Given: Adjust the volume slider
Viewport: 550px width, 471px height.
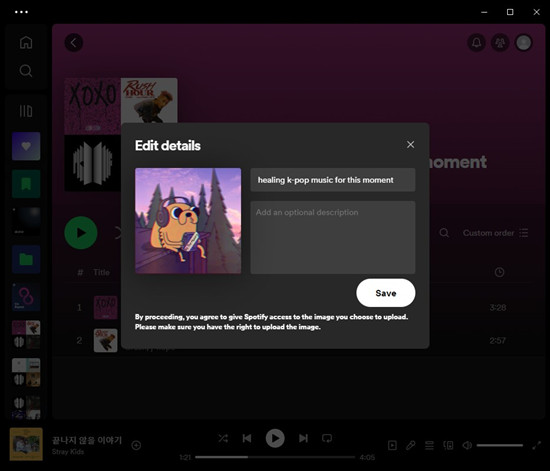Looking at the screenshot, I should coord(499,445).
